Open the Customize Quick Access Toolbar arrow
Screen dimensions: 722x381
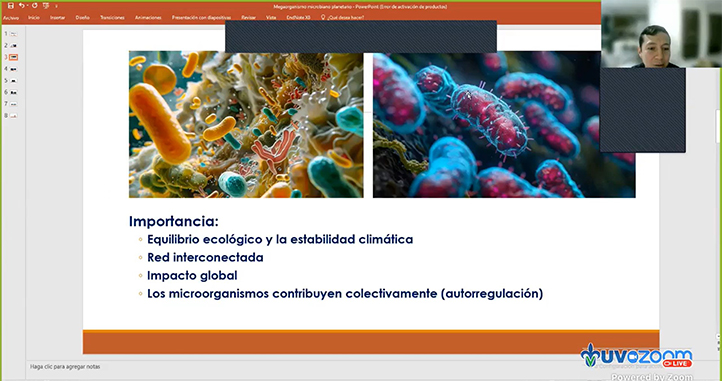(57, 6)
